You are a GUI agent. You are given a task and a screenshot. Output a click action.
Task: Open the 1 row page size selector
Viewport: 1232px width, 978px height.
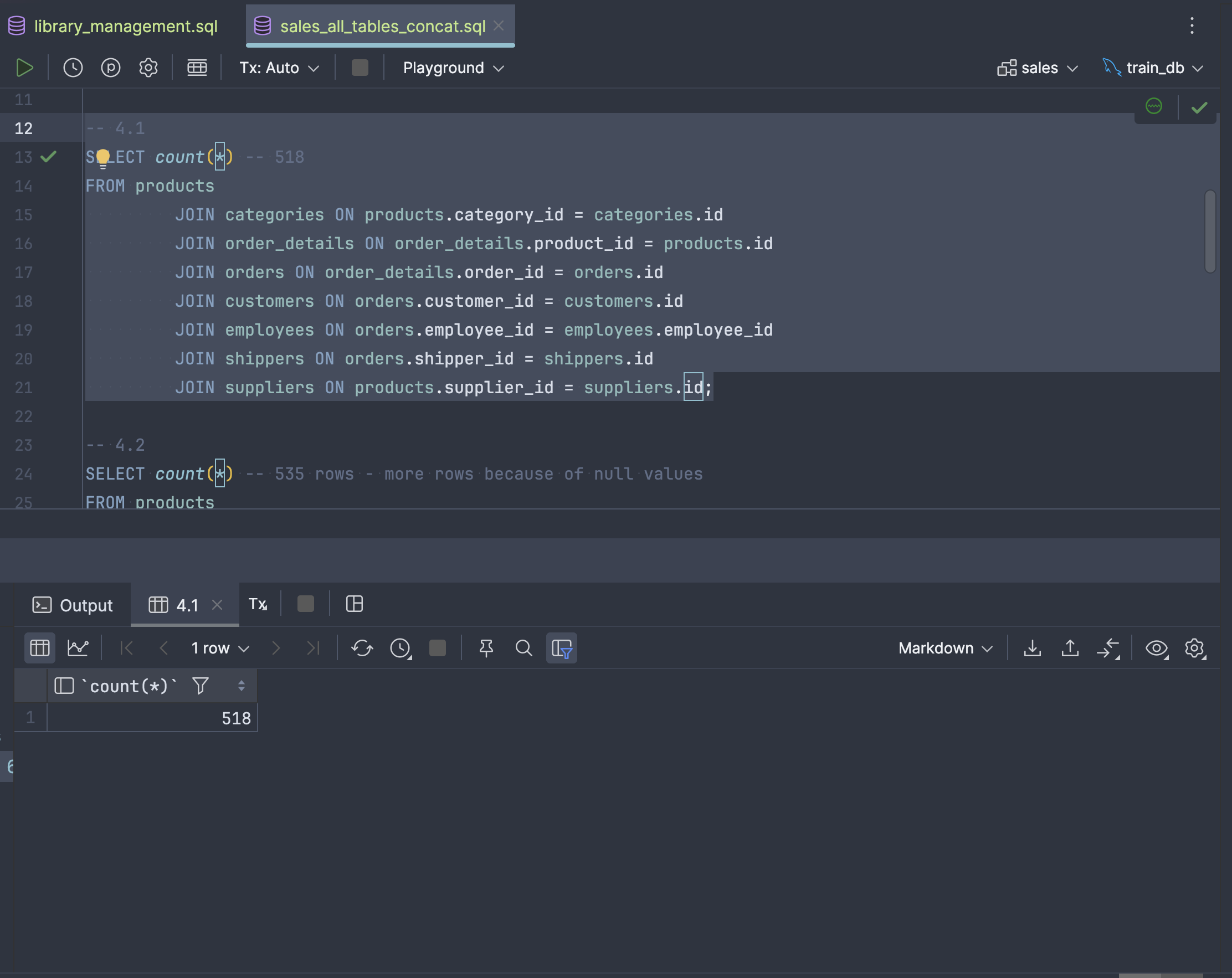[220, 648]
